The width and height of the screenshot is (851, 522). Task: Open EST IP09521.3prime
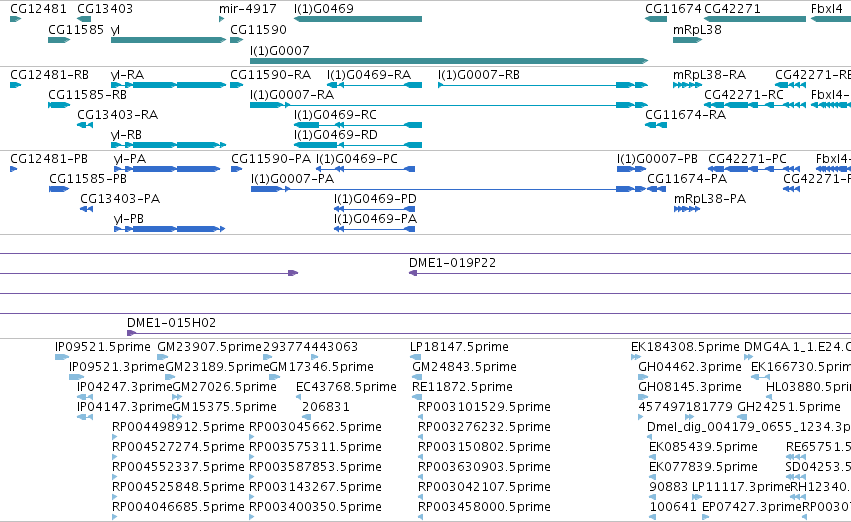tap(117, 367)
